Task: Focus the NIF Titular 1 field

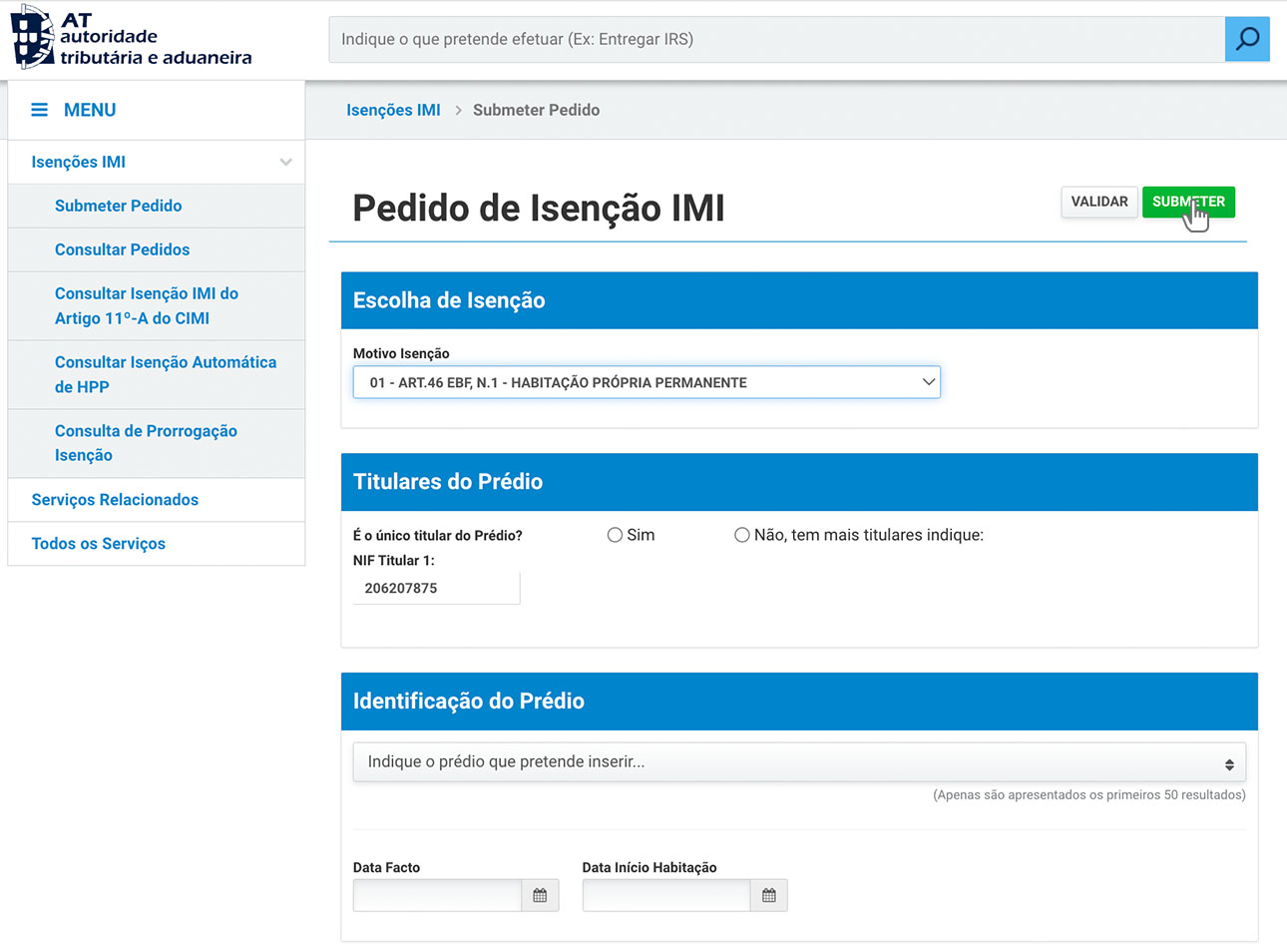Action: [x=436, y=588]
